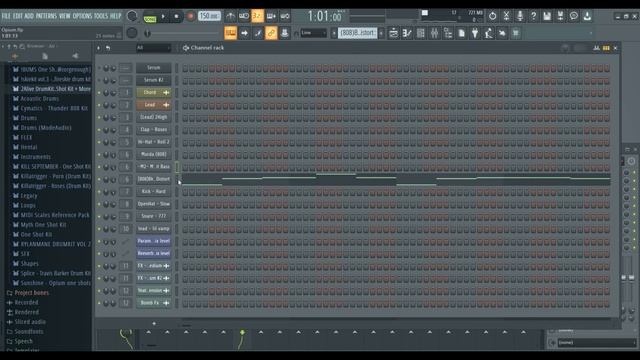This screenshot has height=360, width=640.
Task: Toggle mute LED on Chord channel
Action: tap(99, 93)
